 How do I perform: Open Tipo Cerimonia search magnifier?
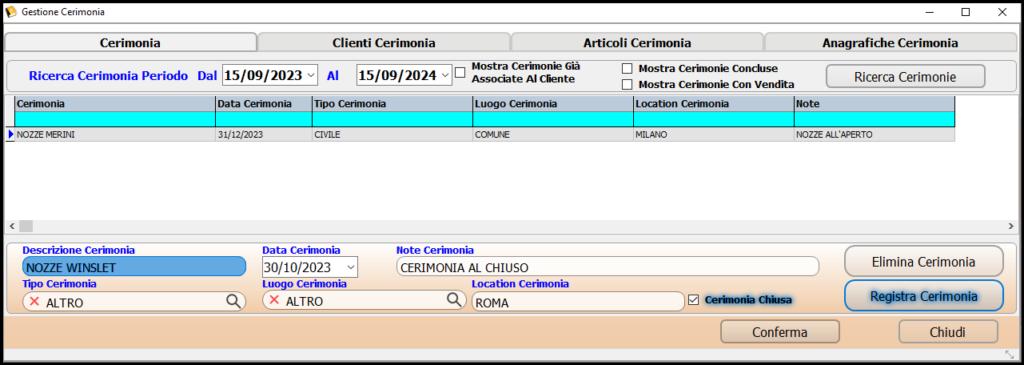tap(233, 301)
